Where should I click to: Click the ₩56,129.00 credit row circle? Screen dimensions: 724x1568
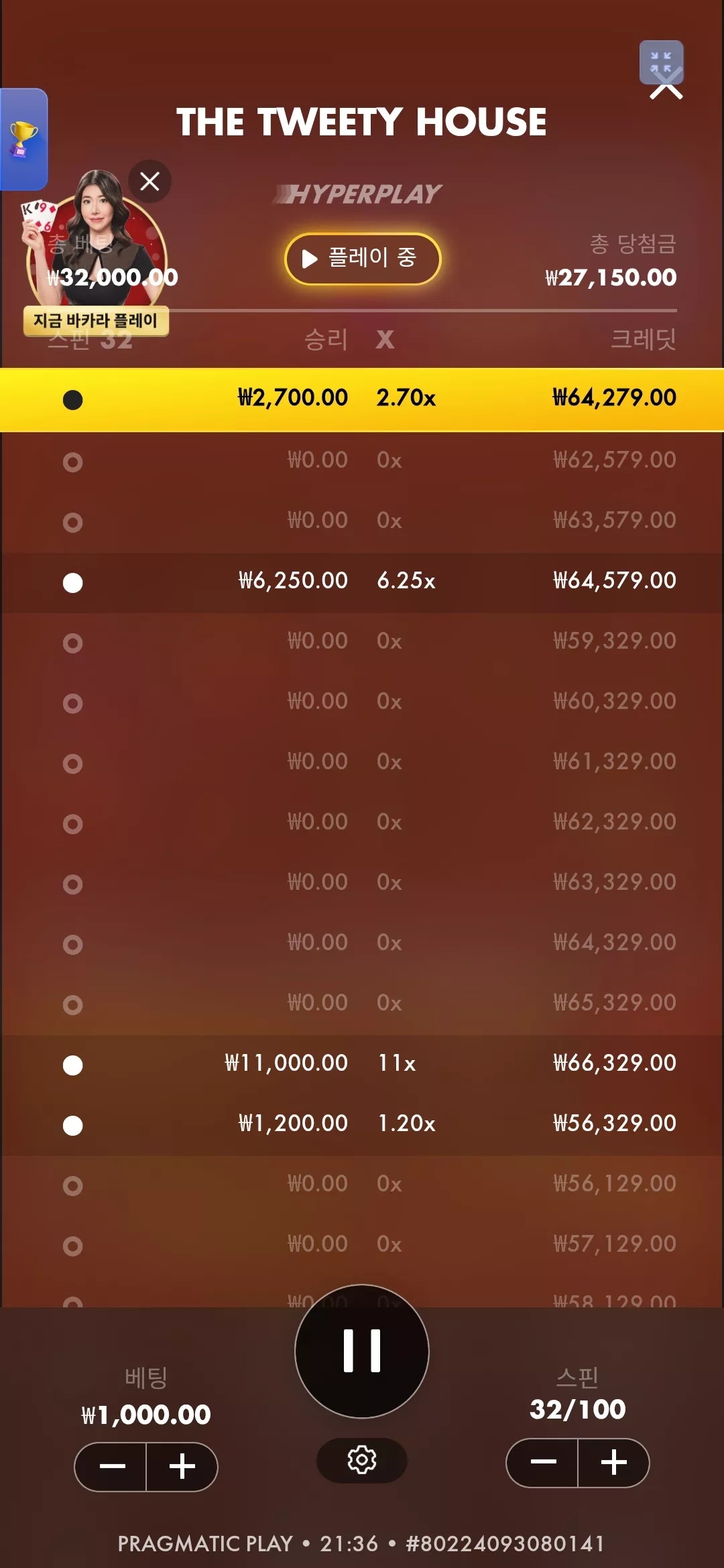tap(72, 1186)
